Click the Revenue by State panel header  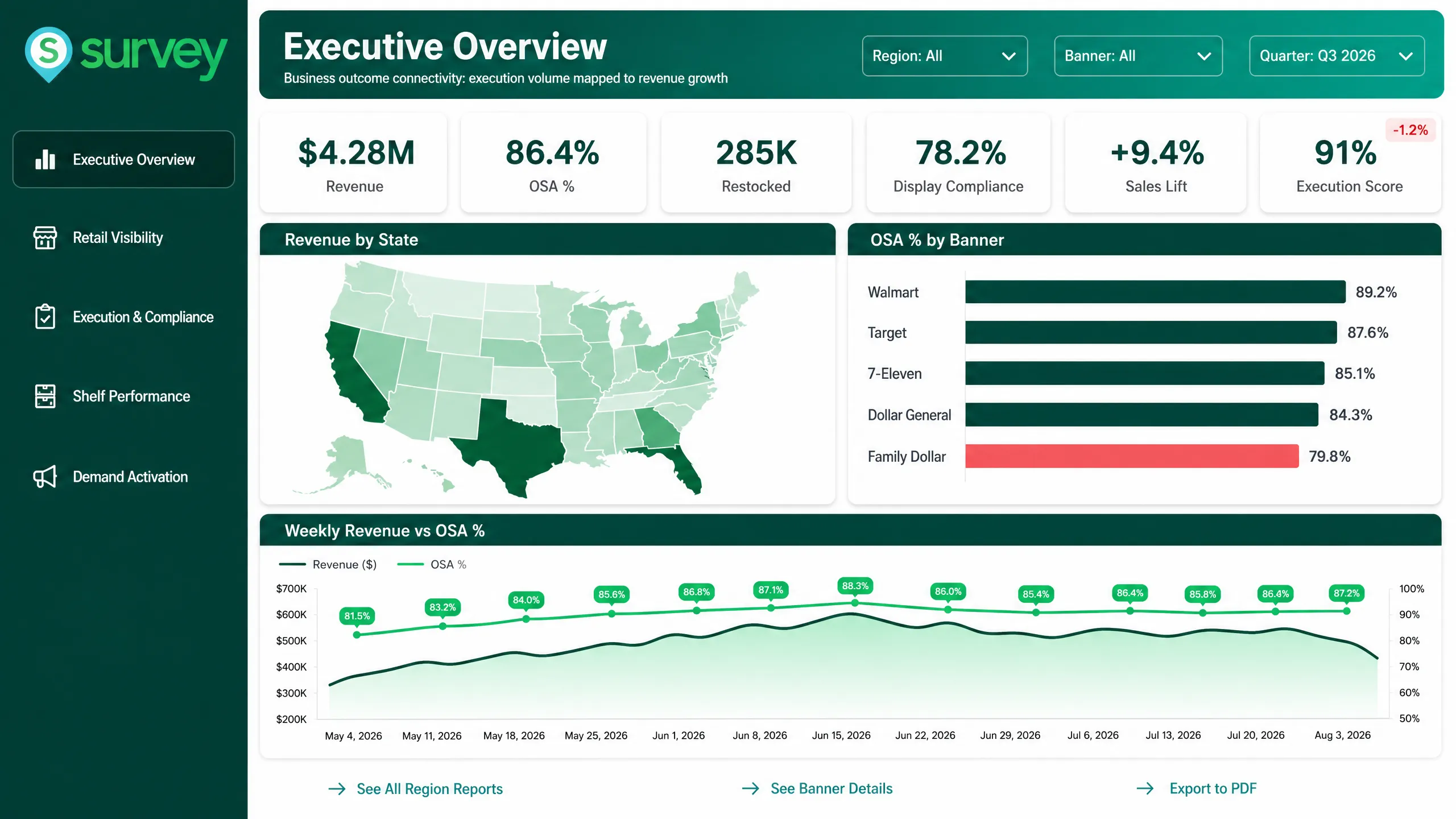[x=547, y=239]
